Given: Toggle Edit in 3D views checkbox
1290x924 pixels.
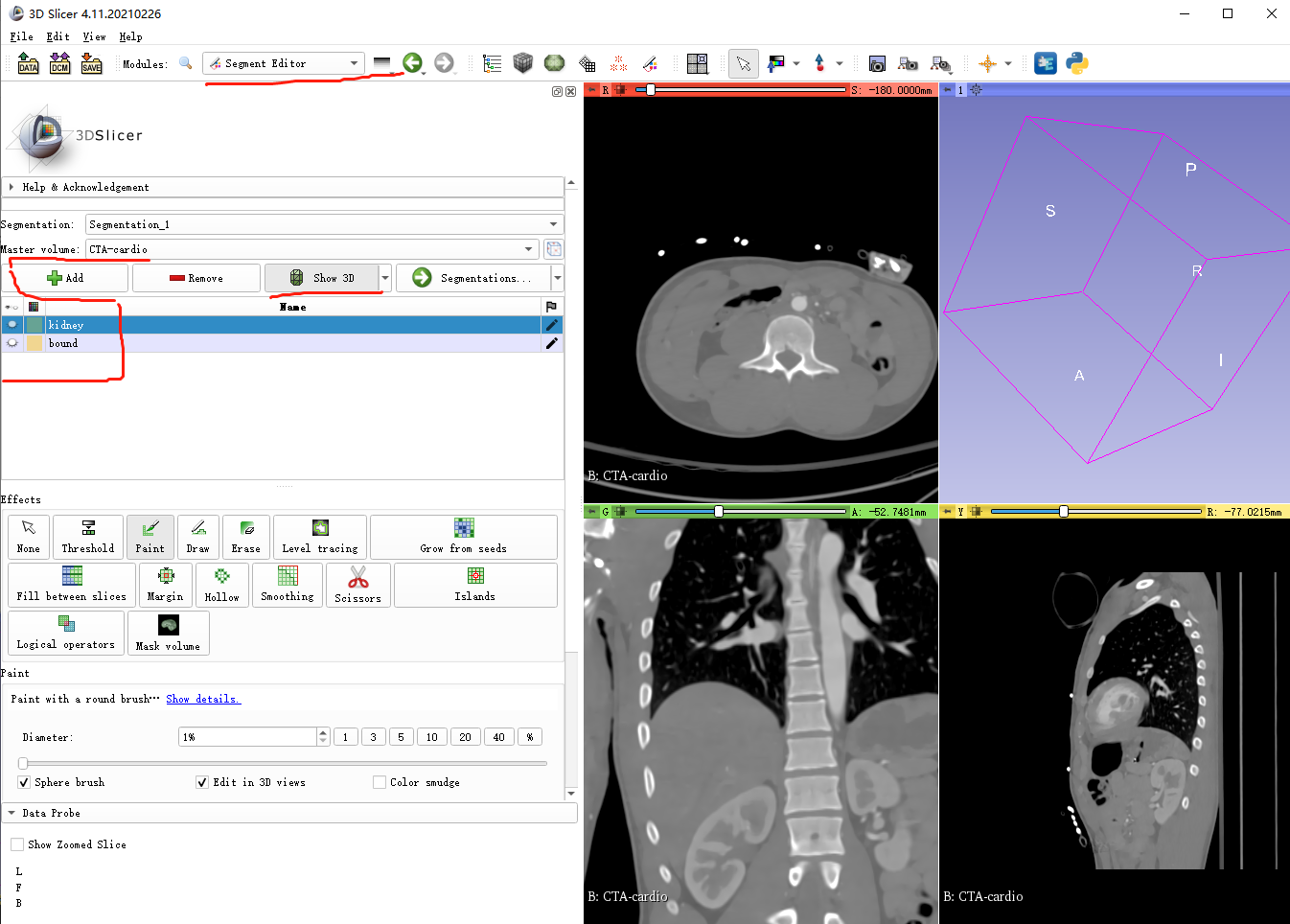Looking at the screenshot, I should pos(202,782).
